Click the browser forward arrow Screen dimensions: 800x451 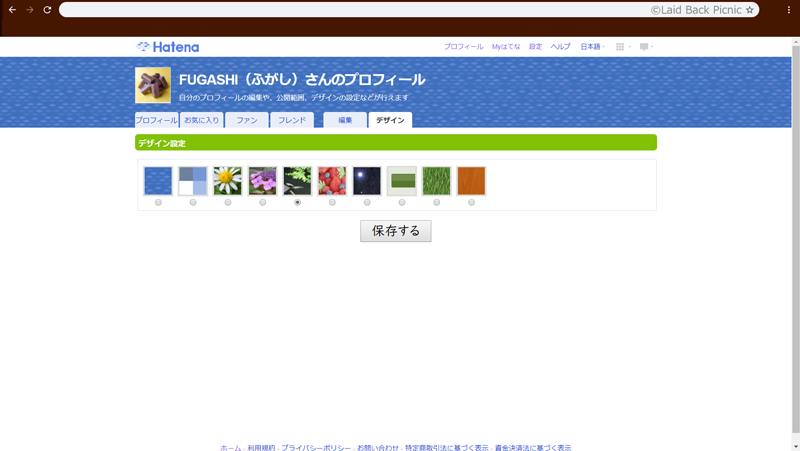point(30,10)
